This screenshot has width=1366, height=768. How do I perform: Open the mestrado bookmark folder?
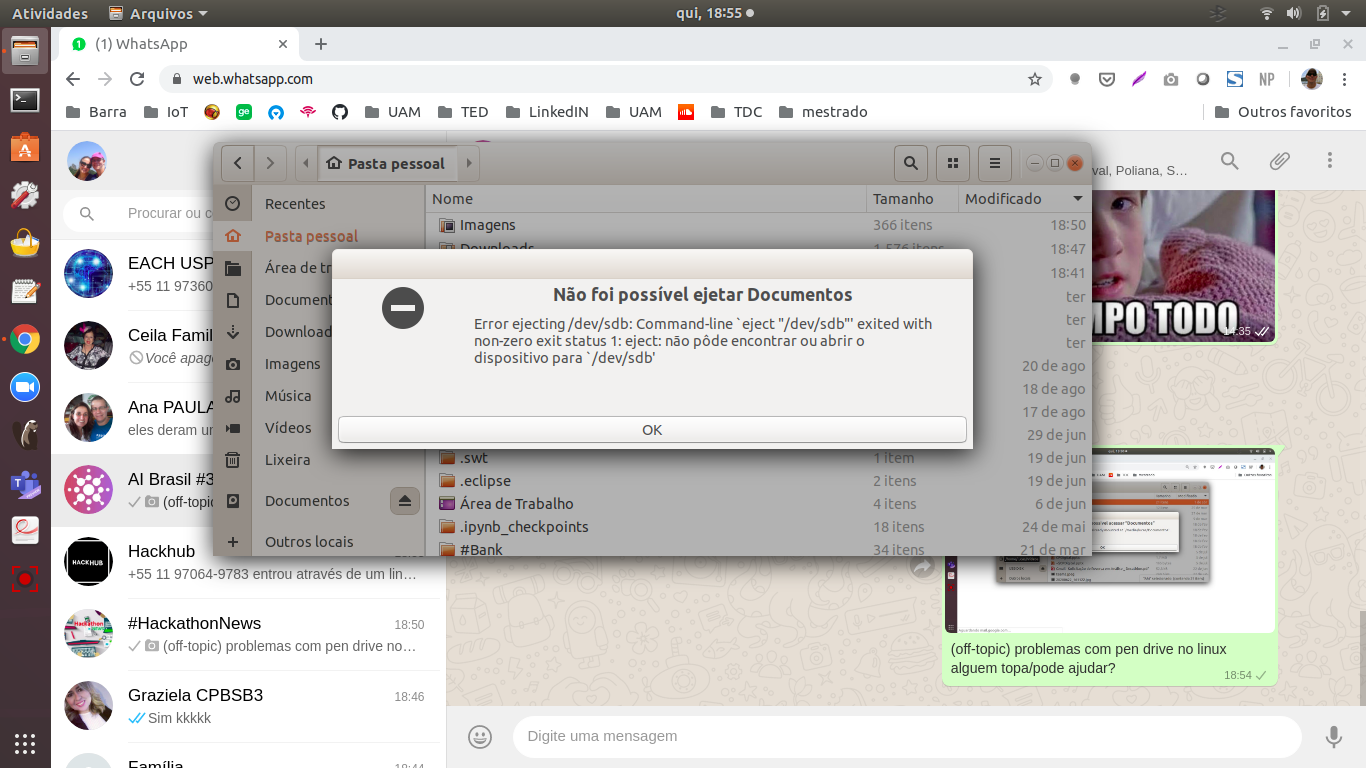tap(823, 112)
